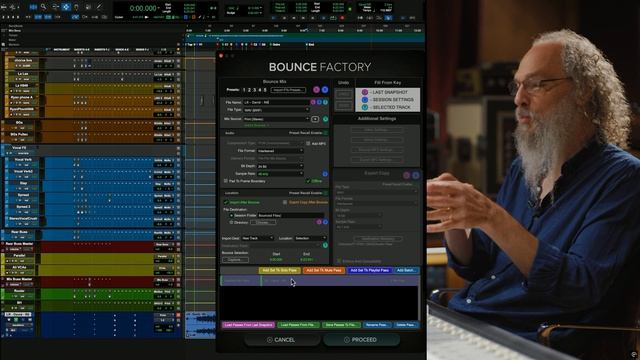Click red Record button in transport

pyautogui.click(x=342, y=18)
